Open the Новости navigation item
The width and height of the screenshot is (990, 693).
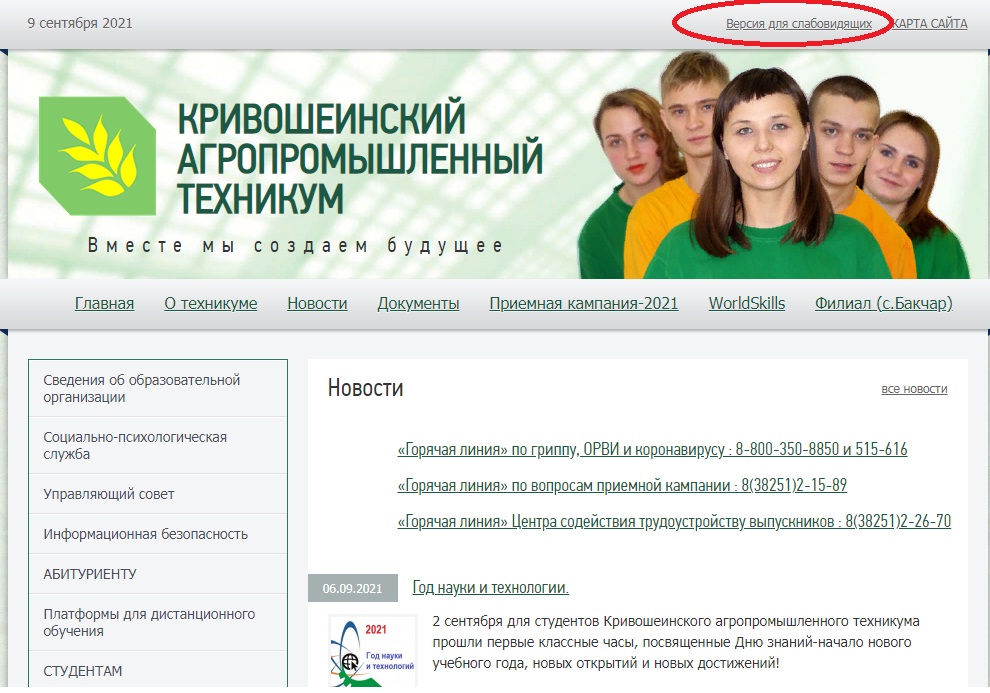[x=317, y=304]
